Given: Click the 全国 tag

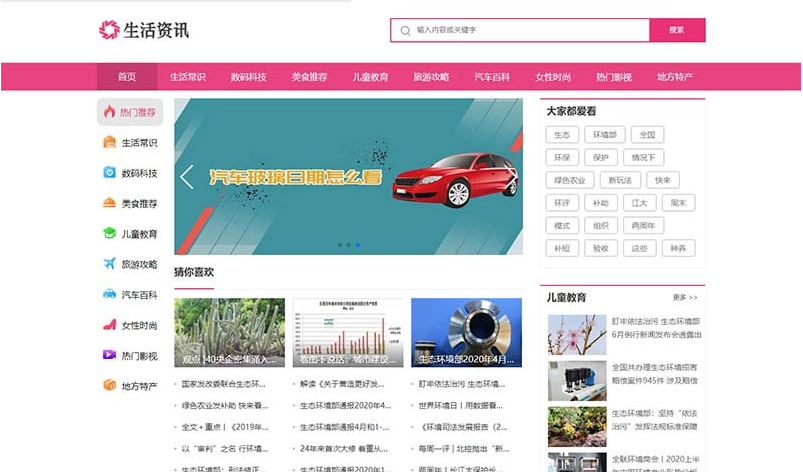Looking at the screenshot, I should coord(647,135).
